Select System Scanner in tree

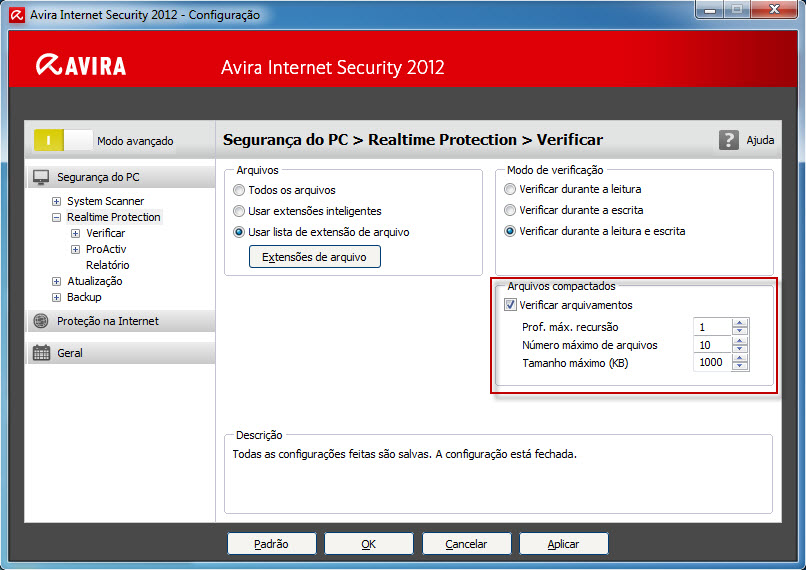coord(105,201)
